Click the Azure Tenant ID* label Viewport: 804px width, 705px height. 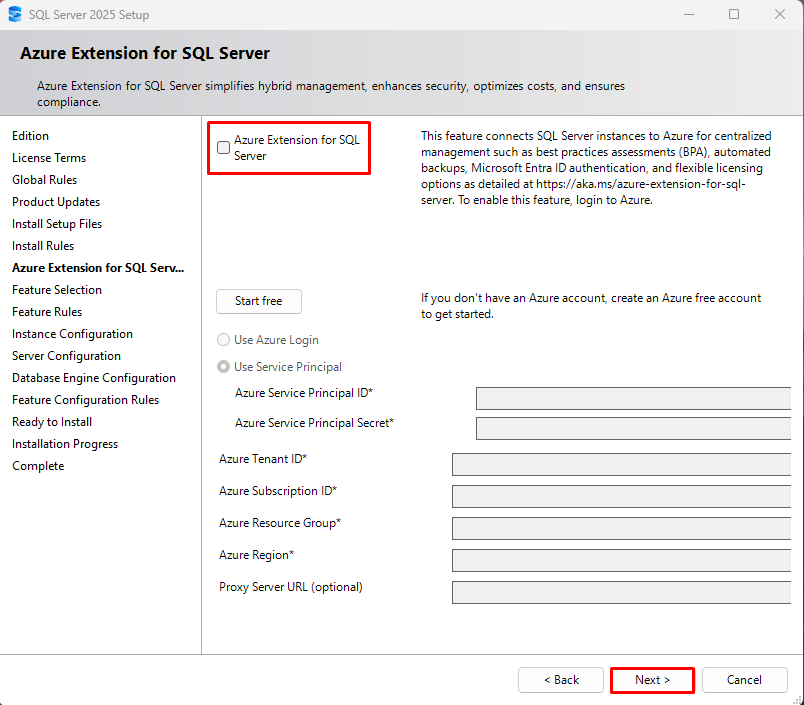(263, 459)
